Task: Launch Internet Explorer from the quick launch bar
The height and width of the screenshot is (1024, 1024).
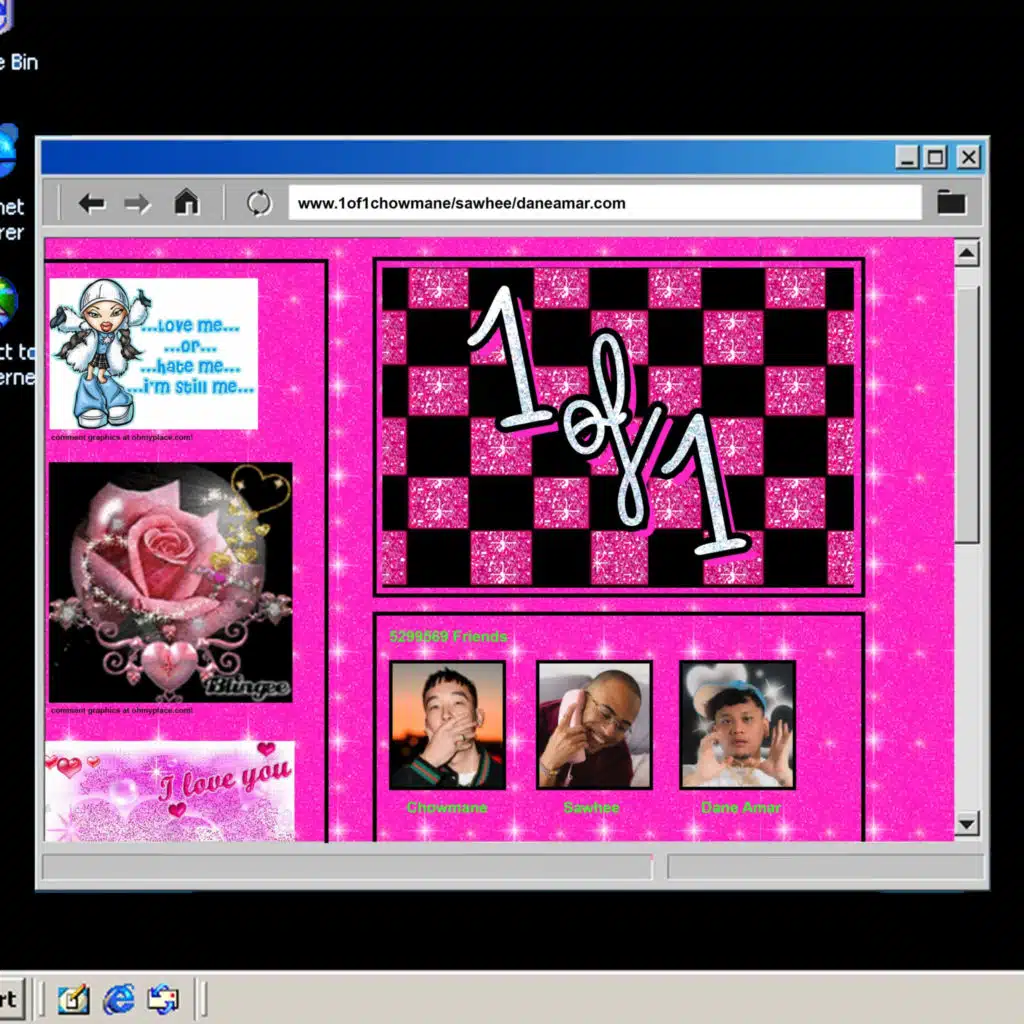Action: pos(118,1000)
